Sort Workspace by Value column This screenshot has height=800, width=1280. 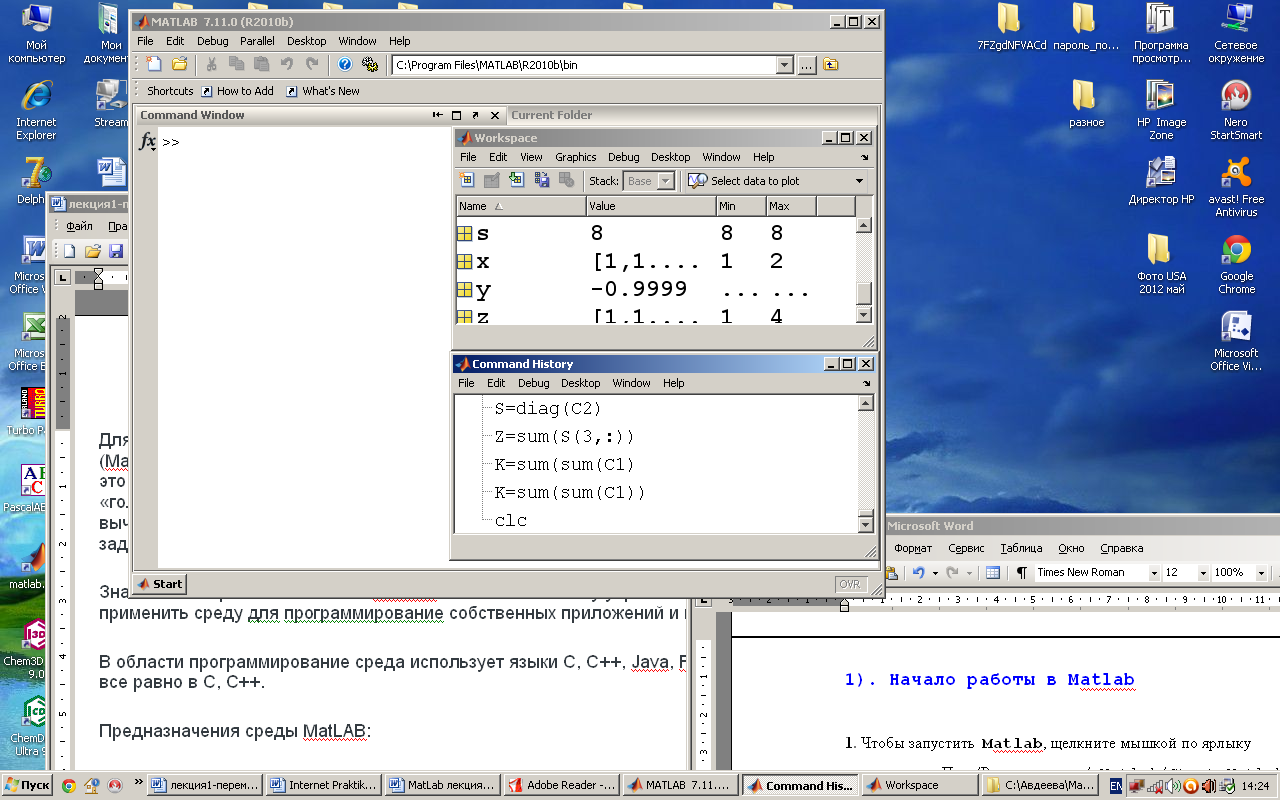[651, 206]
